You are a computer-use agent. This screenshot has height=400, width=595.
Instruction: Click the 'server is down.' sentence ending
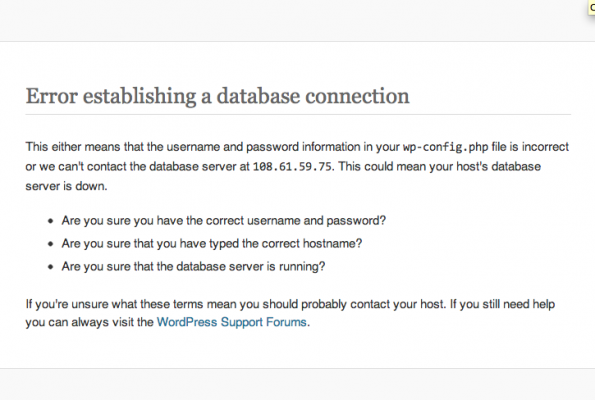coord(66,186)
